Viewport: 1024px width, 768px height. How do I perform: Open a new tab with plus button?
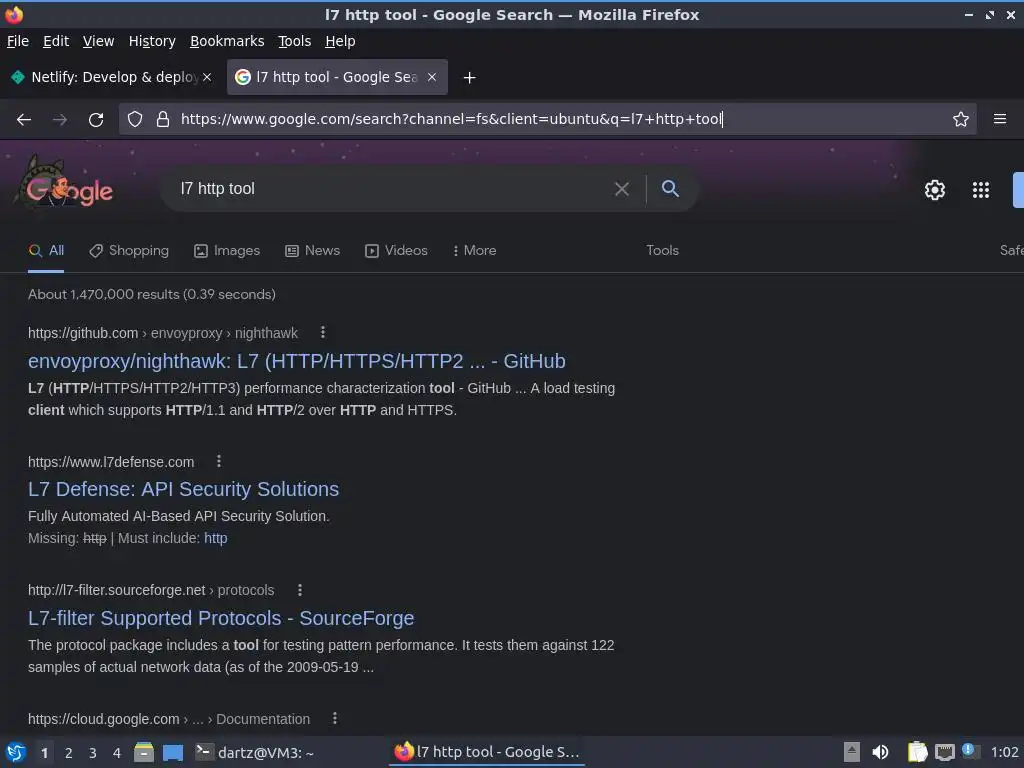click(469, 78)
